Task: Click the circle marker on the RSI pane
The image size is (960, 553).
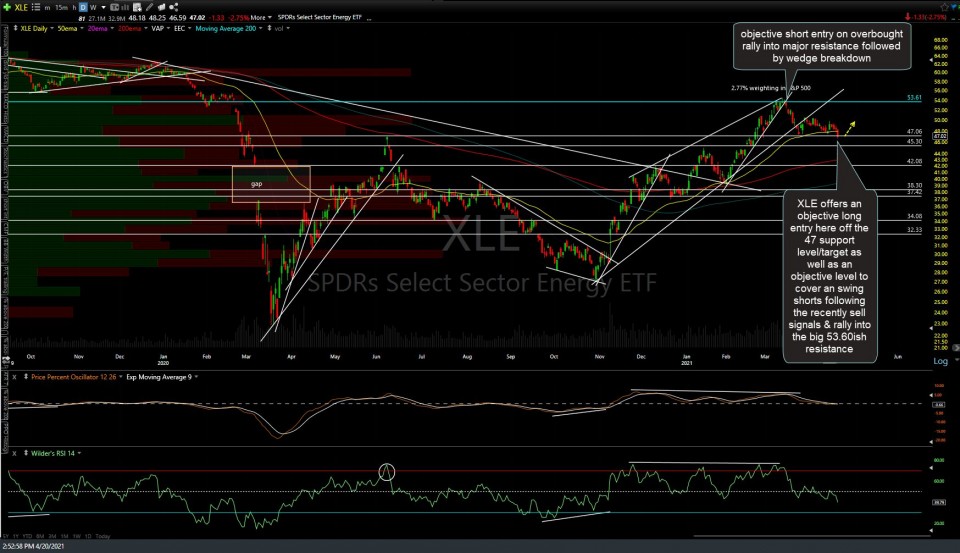Action: 386,472
